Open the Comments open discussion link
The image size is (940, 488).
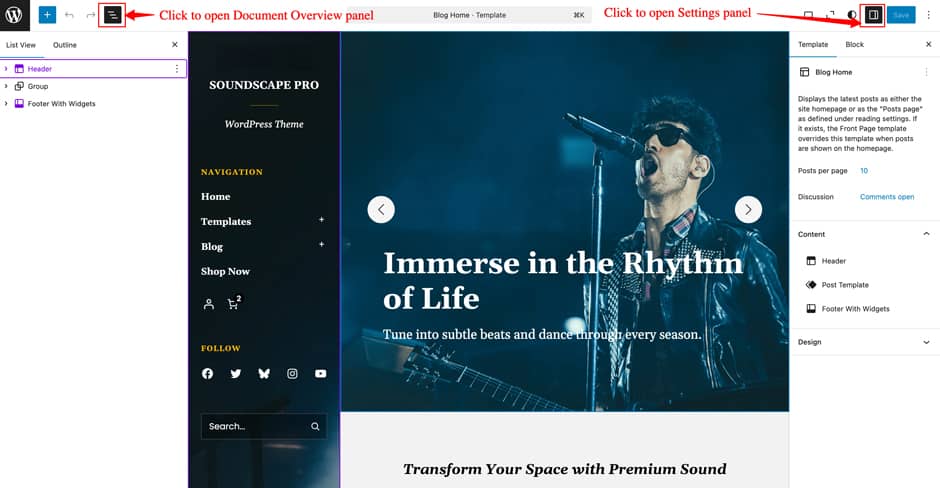[887, 197]
